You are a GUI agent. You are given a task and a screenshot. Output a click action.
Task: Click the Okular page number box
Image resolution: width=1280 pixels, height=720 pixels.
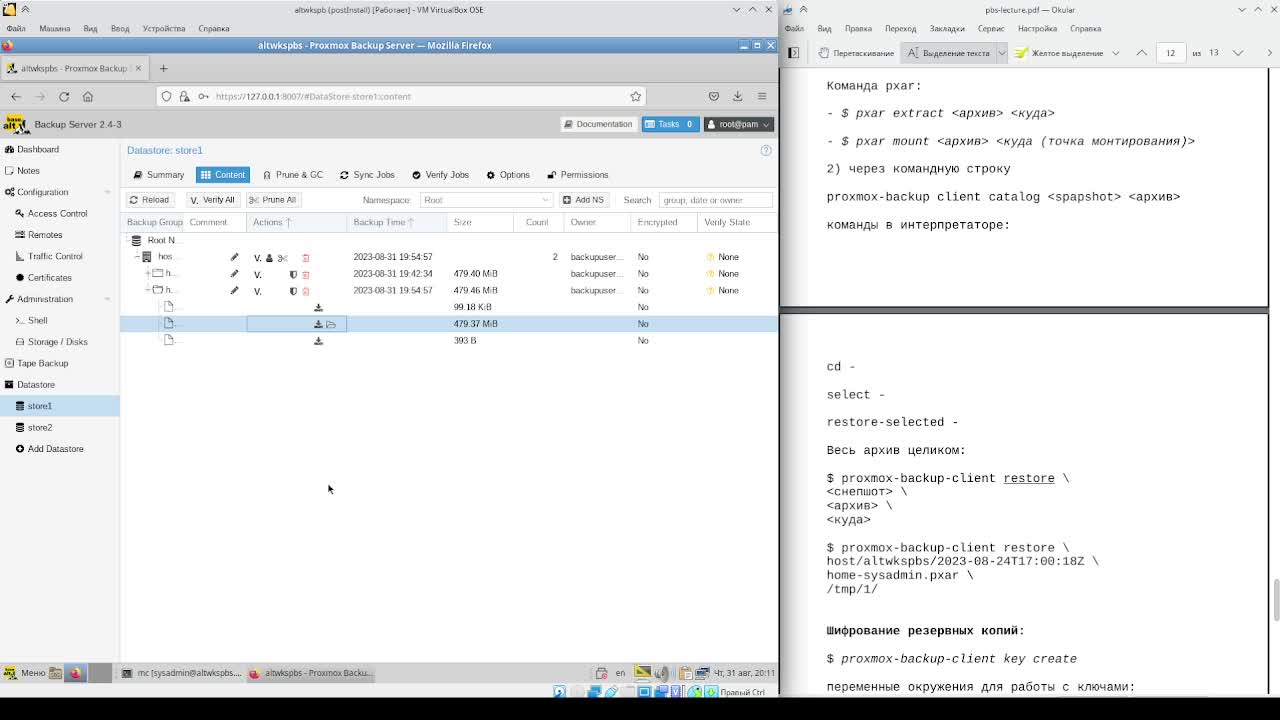click(x=1170, y=53)
